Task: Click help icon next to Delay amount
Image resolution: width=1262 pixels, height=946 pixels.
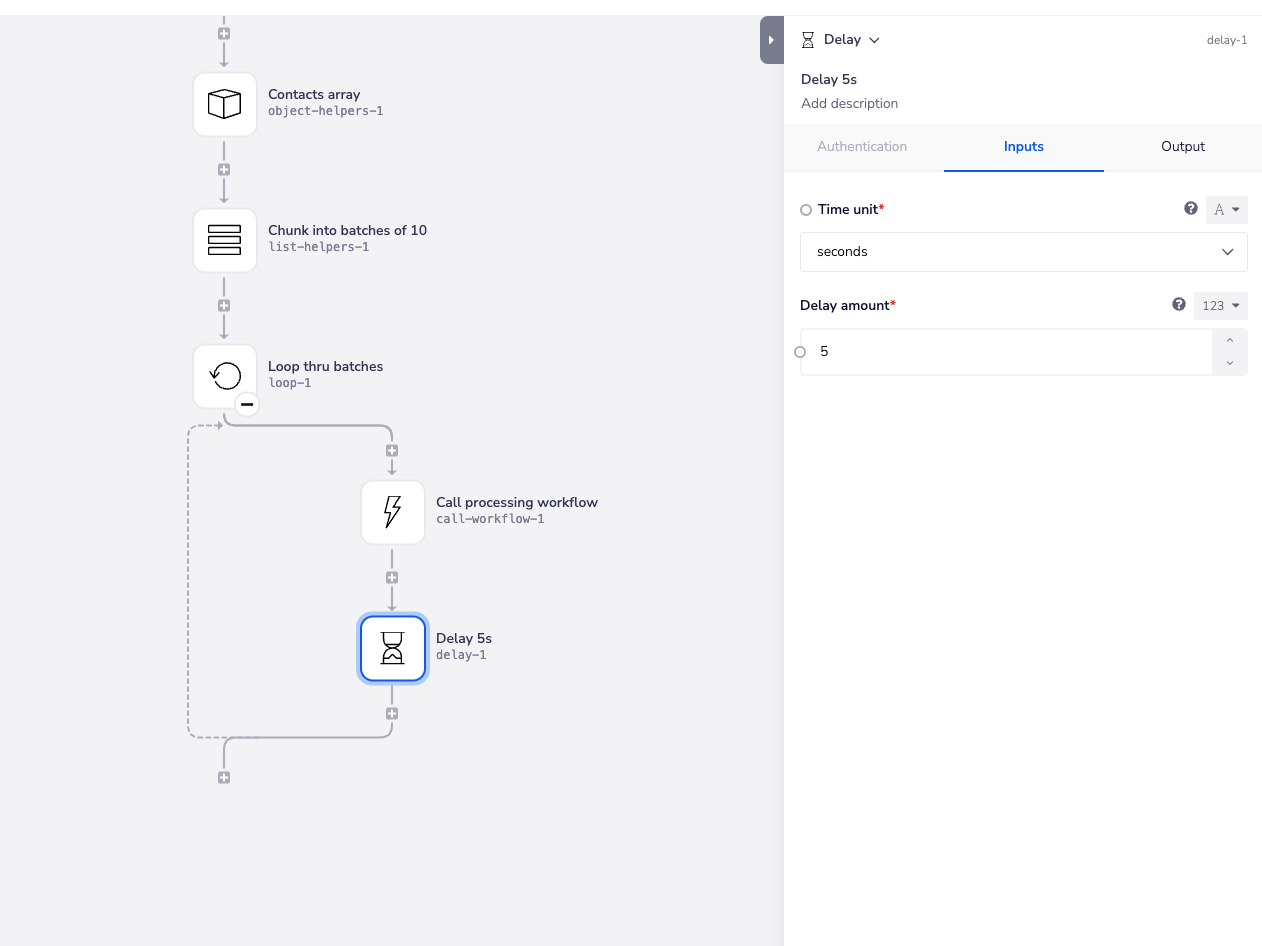Action: 1179,305
